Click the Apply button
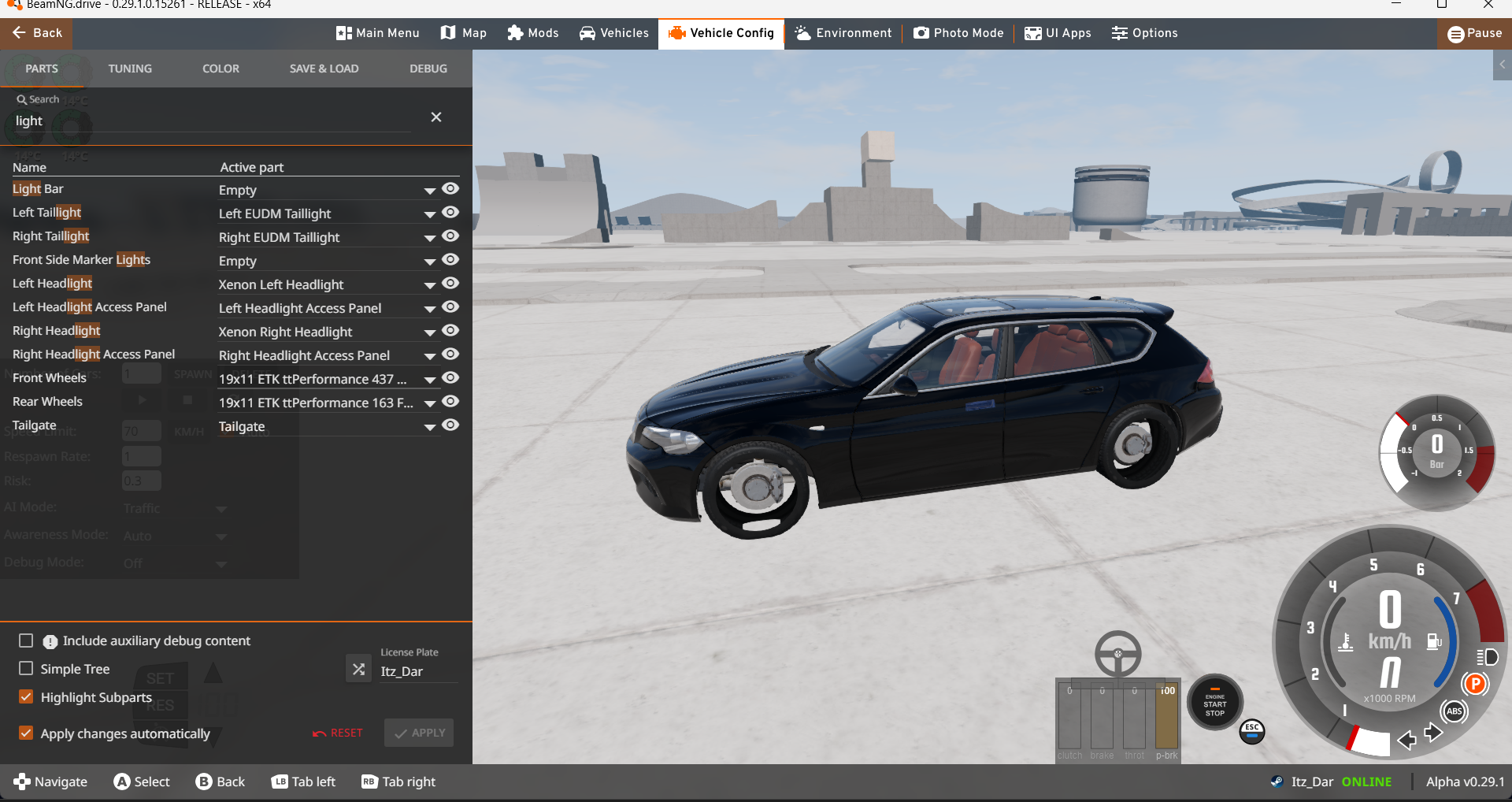1512x802 pixels. point(419,733)
